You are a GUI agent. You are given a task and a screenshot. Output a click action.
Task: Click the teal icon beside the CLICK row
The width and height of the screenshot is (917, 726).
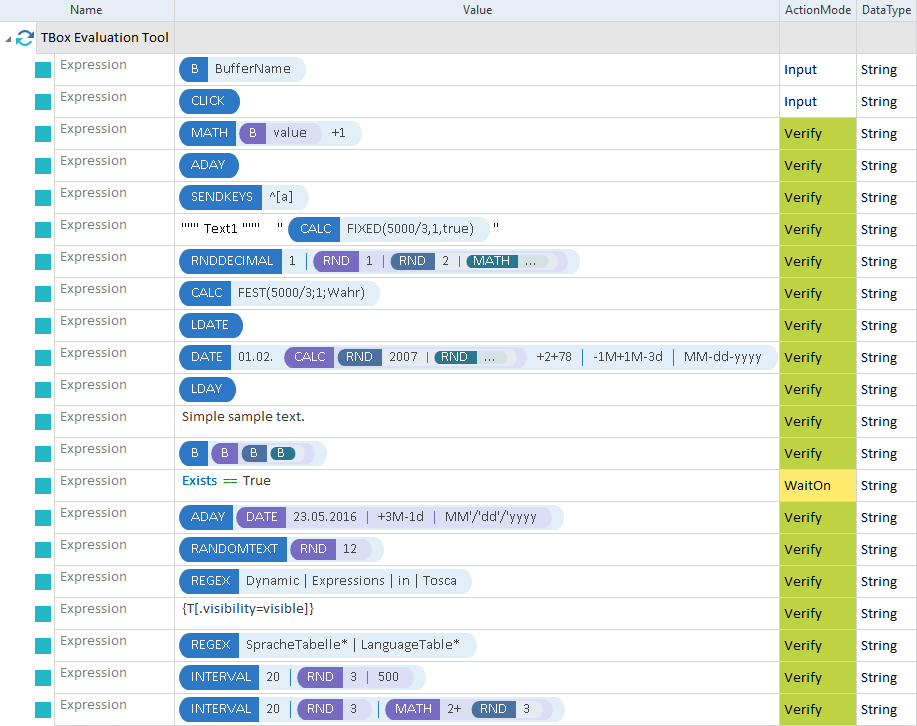pos(43,102)
